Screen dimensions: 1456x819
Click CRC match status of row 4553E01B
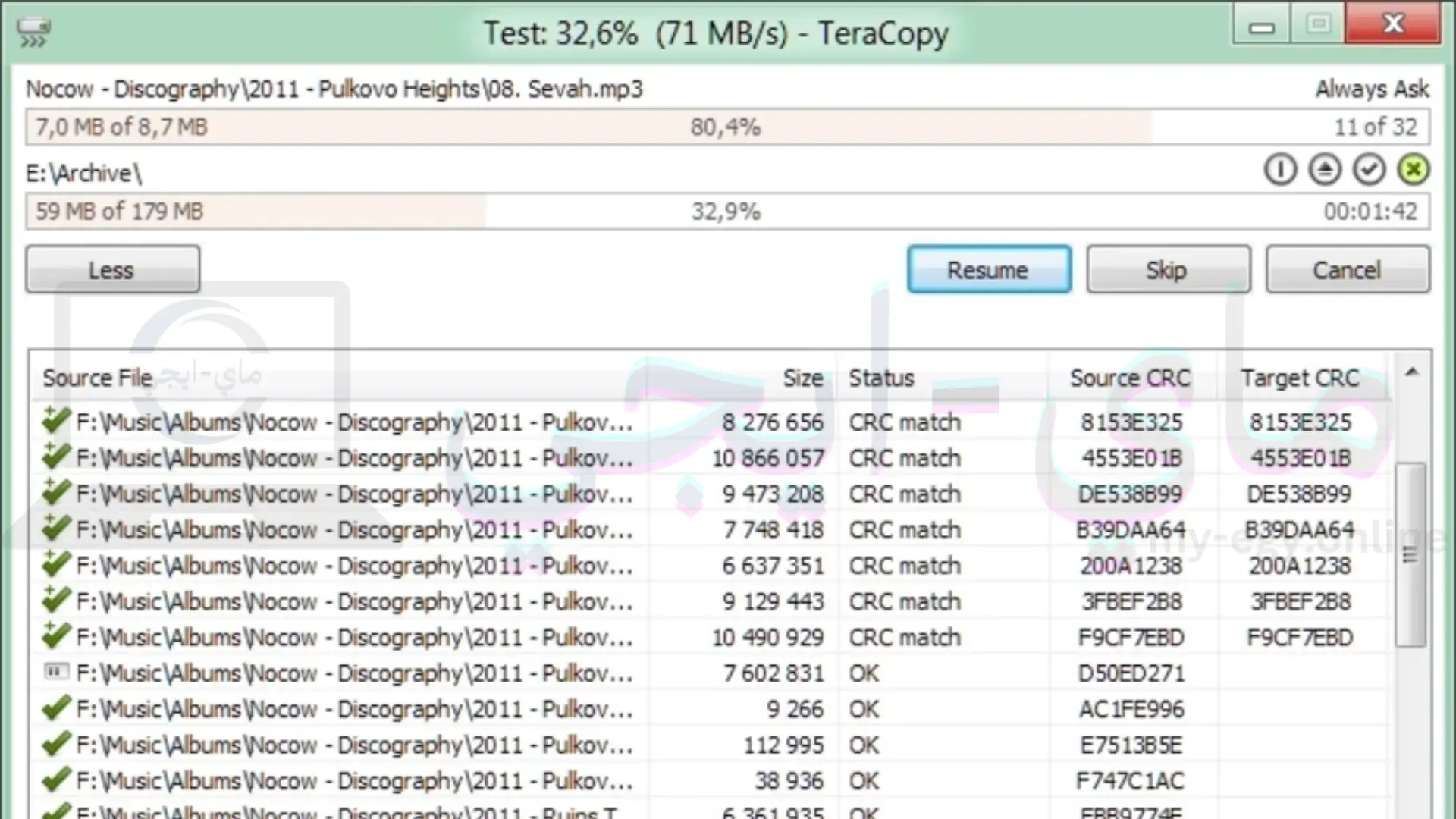904,458
